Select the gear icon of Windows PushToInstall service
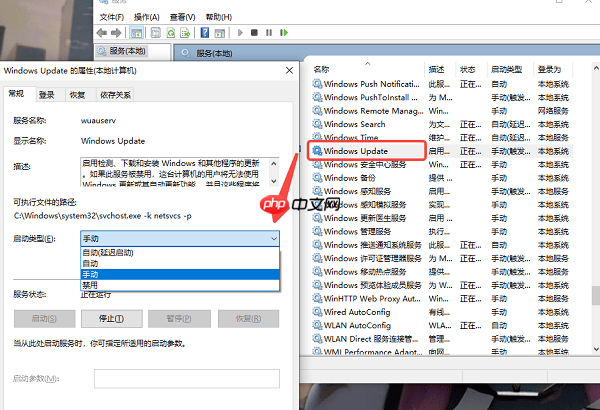Viewport: 600px width, 410px height. pos(317,97)
